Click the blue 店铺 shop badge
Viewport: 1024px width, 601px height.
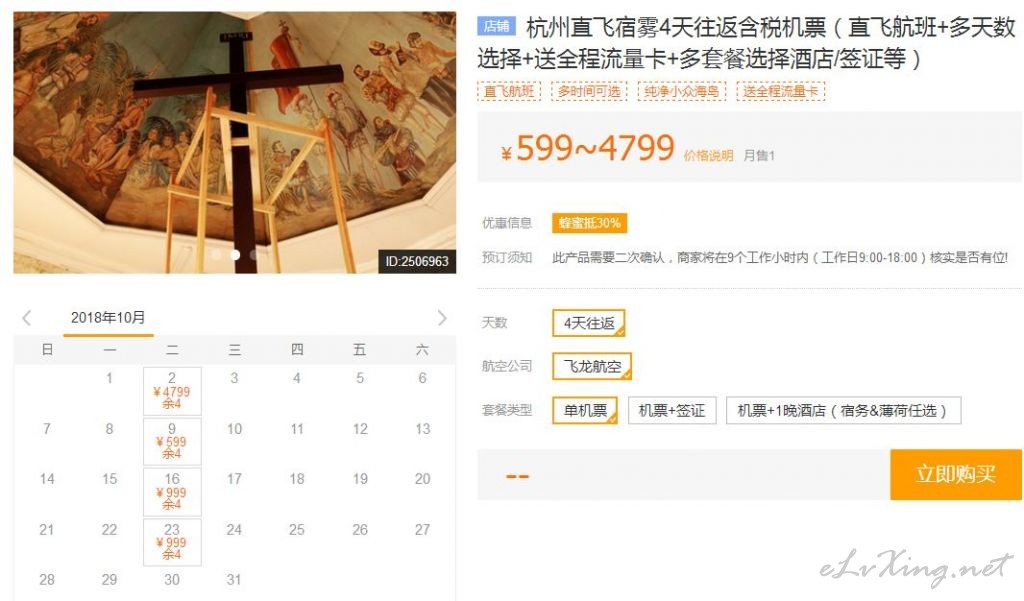tap(496, 26)
